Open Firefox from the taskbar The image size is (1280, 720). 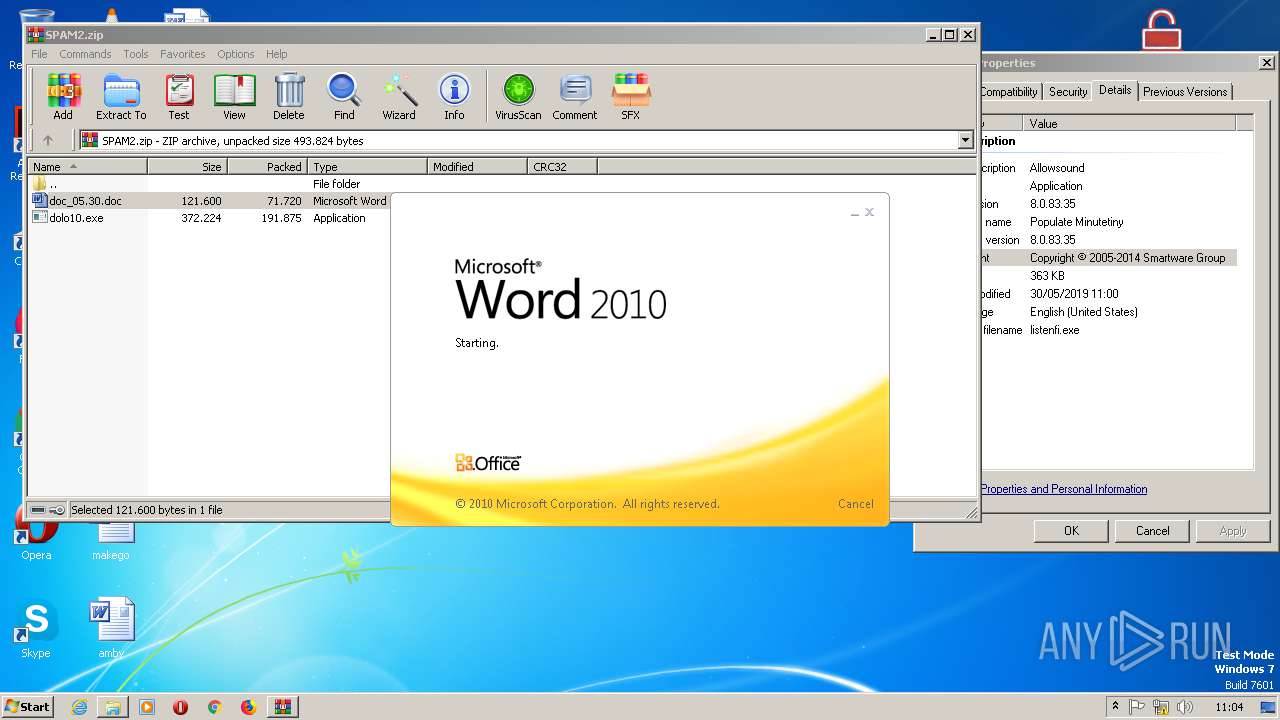248,707
